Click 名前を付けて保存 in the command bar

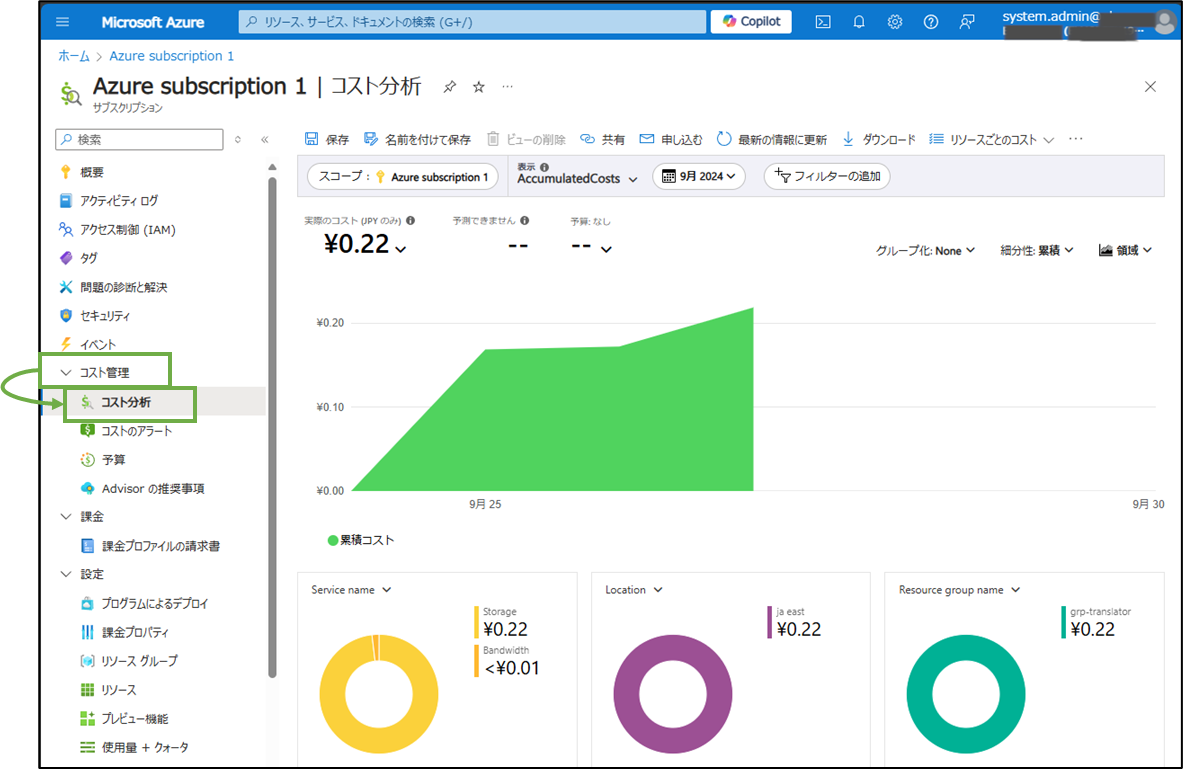tap(417, 140)
